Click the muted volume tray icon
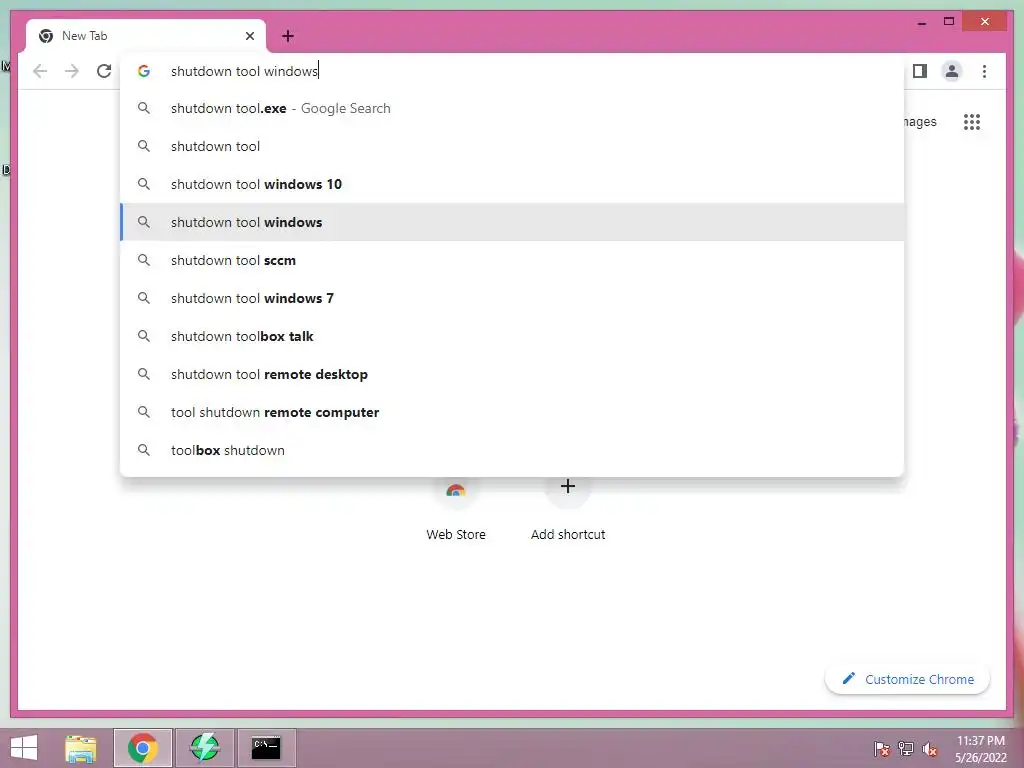This screenshot has width=1024, height=768. [x=930, y=749]
